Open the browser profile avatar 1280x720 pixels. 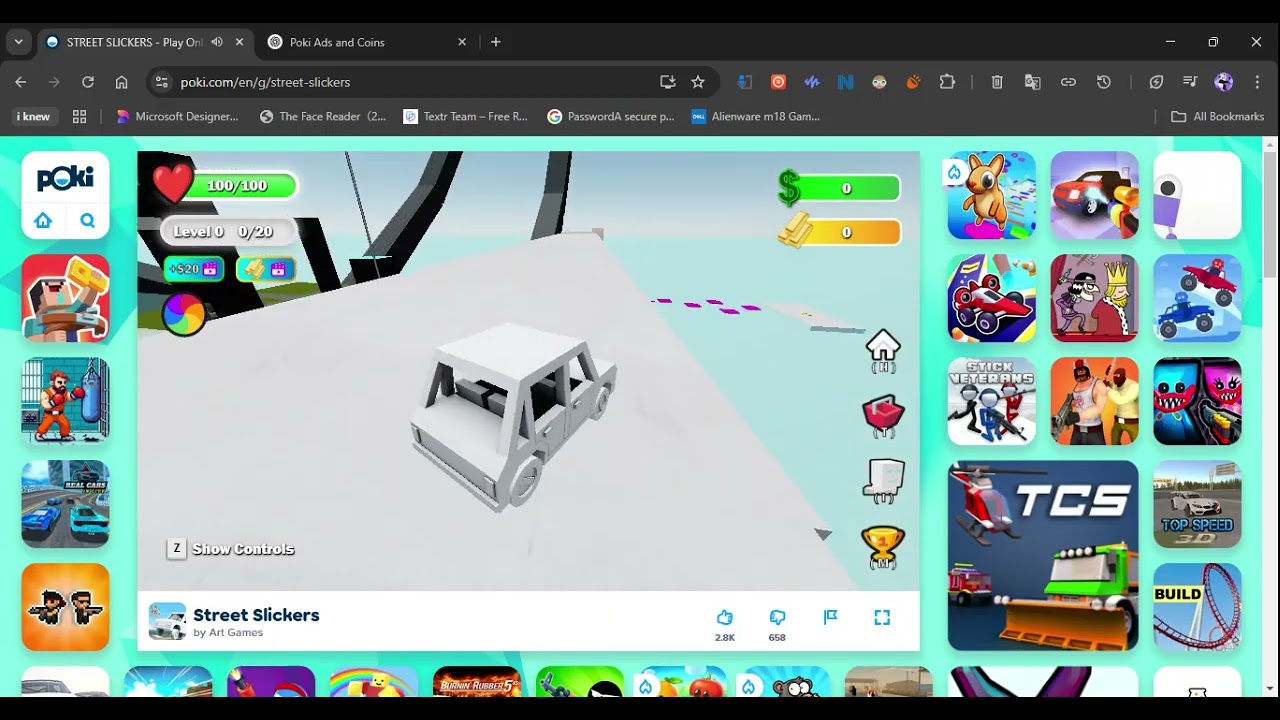pos(1224,82)
